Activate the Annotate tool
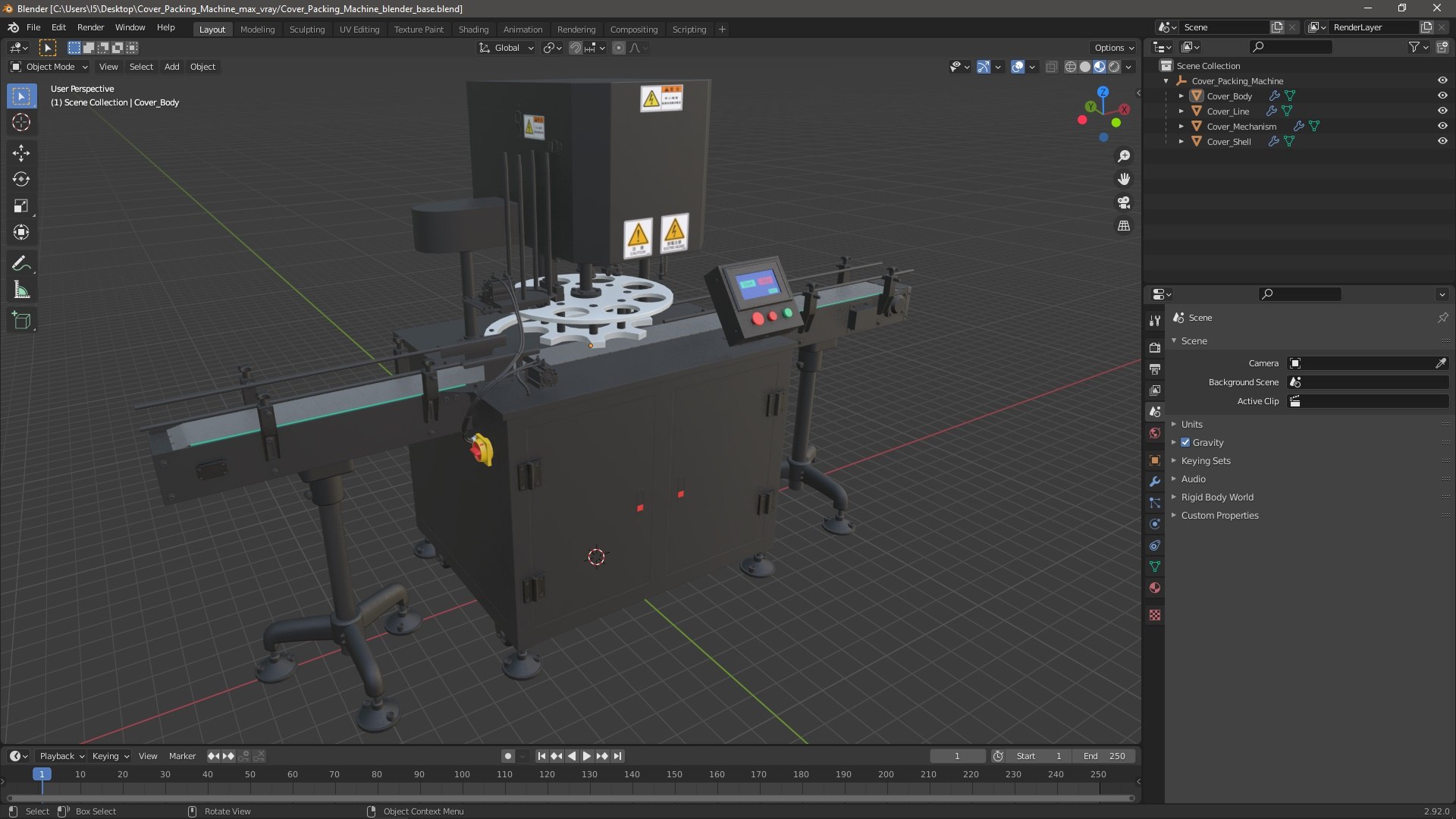The height and width of the screenshot is (819, 1456). [21, 263]
